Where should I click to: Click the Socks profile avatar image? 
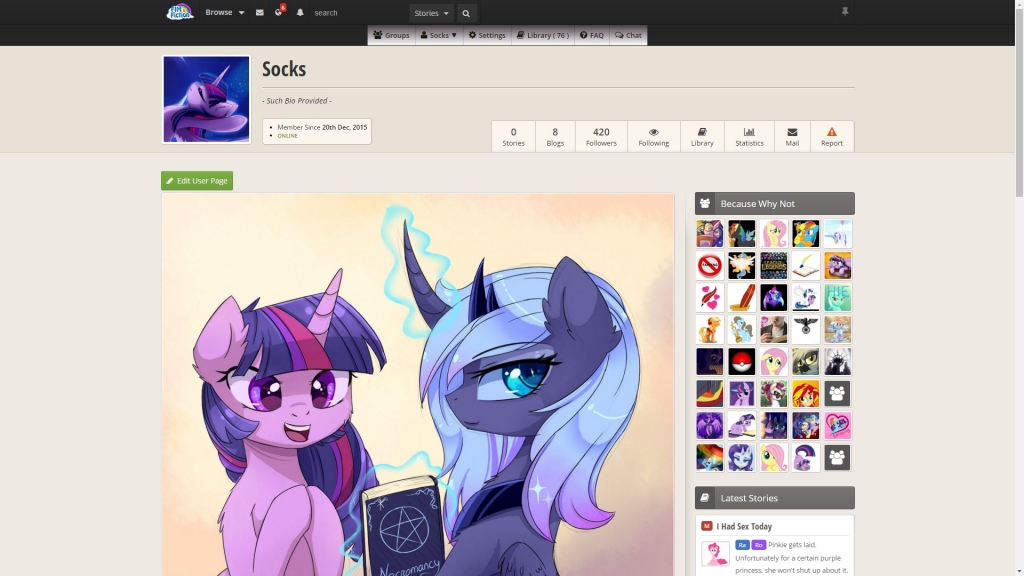pos(206,99)
